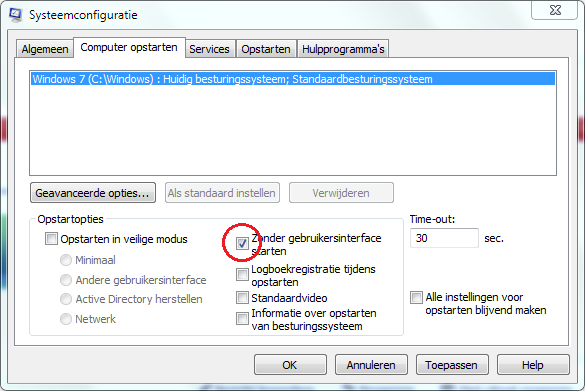Viewport: 585px width, 391px height.
Task: Click the Annuleren button
Action: point(371,365)
